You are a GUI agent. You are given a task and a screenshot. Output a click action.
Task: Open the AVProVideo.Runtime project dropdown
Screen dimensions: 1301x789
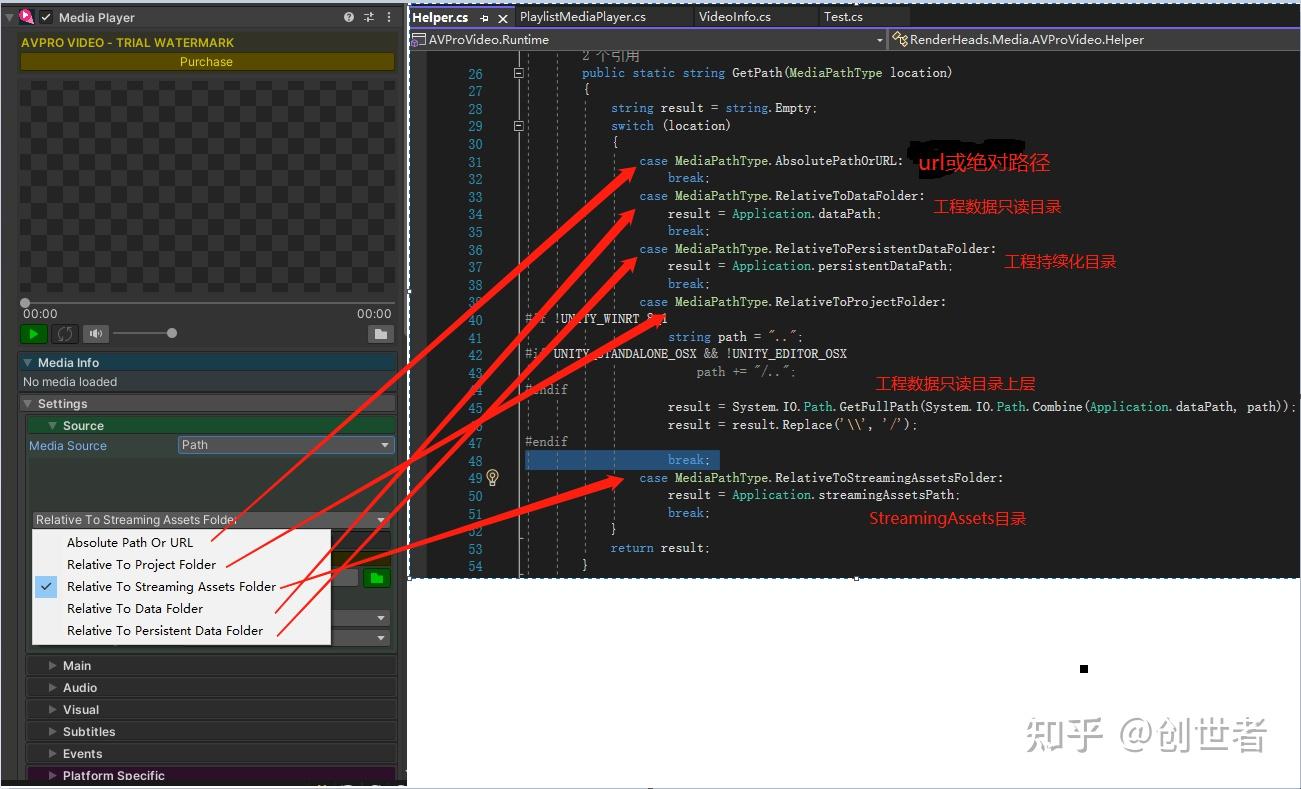click(645, 40)
